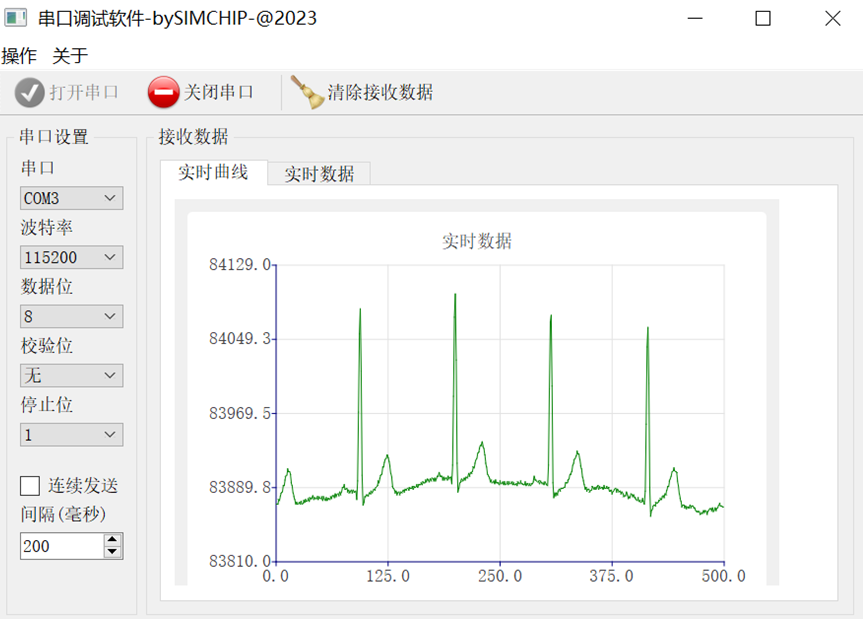The image size is (863, 619).
Task: Click the broom clear received data icon
Action: pyautogui.click(x=310, y=92)
